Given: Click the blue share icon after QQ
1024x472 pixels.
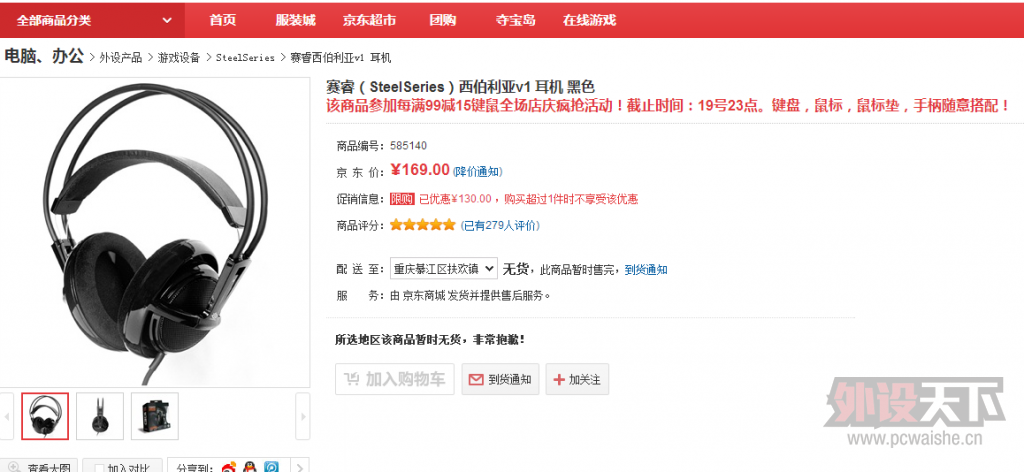Looking at the screenshot, I should click(x=271, y=466).
